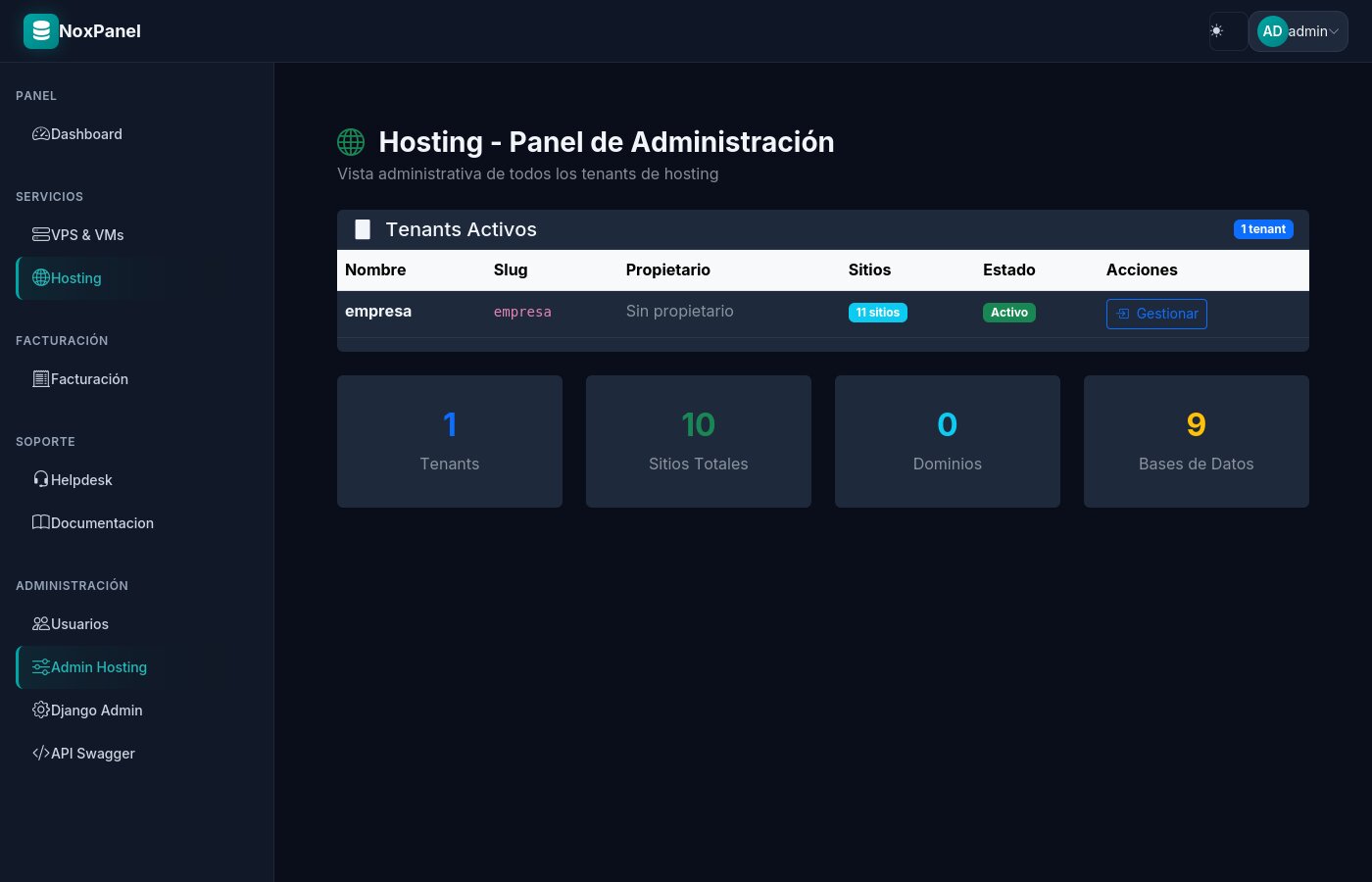Viewport: 1372px width, 882px height.
Task: Click the Bases de Datos stat card
Action: [x=1196, y=441]
